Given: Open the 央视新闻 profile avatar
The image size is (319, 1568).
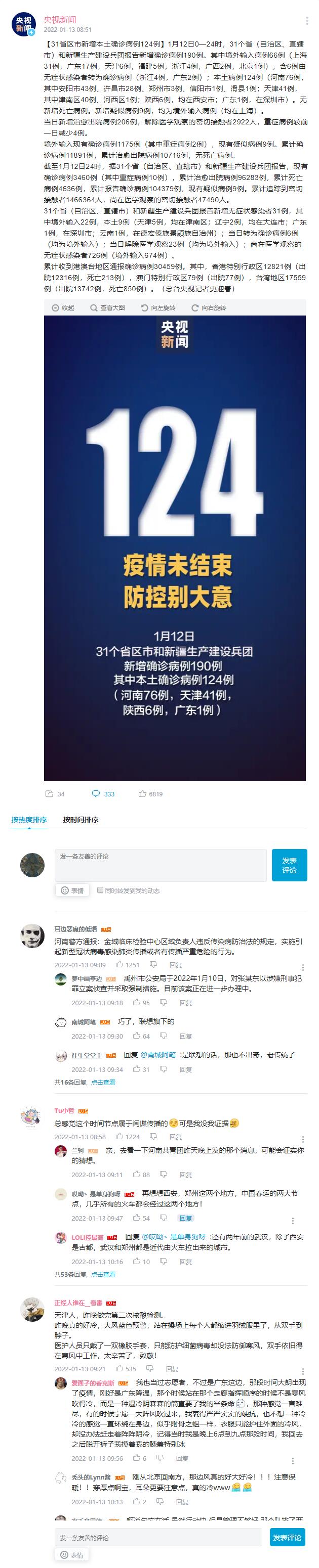Looking at the screenshot, I should pos(24,24).
